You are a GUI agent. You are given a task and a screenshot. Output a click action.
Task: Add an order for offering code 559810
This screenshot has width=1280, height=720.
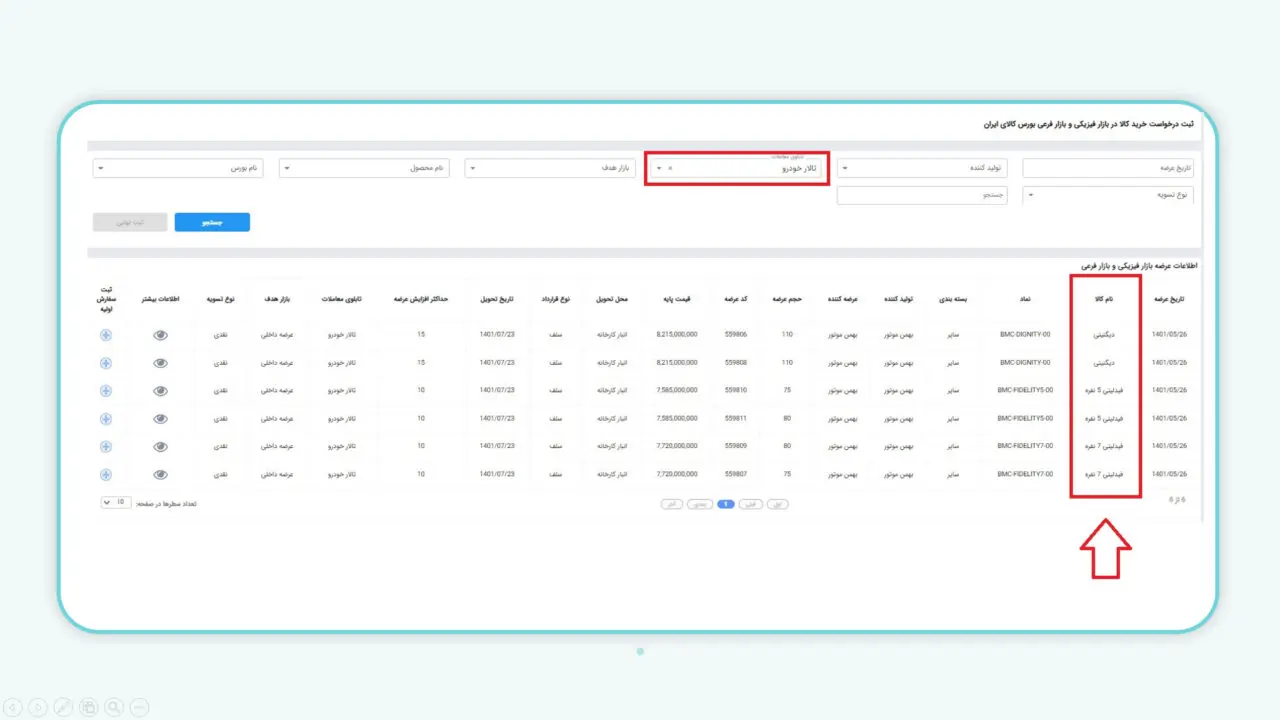tap(106, 391)
